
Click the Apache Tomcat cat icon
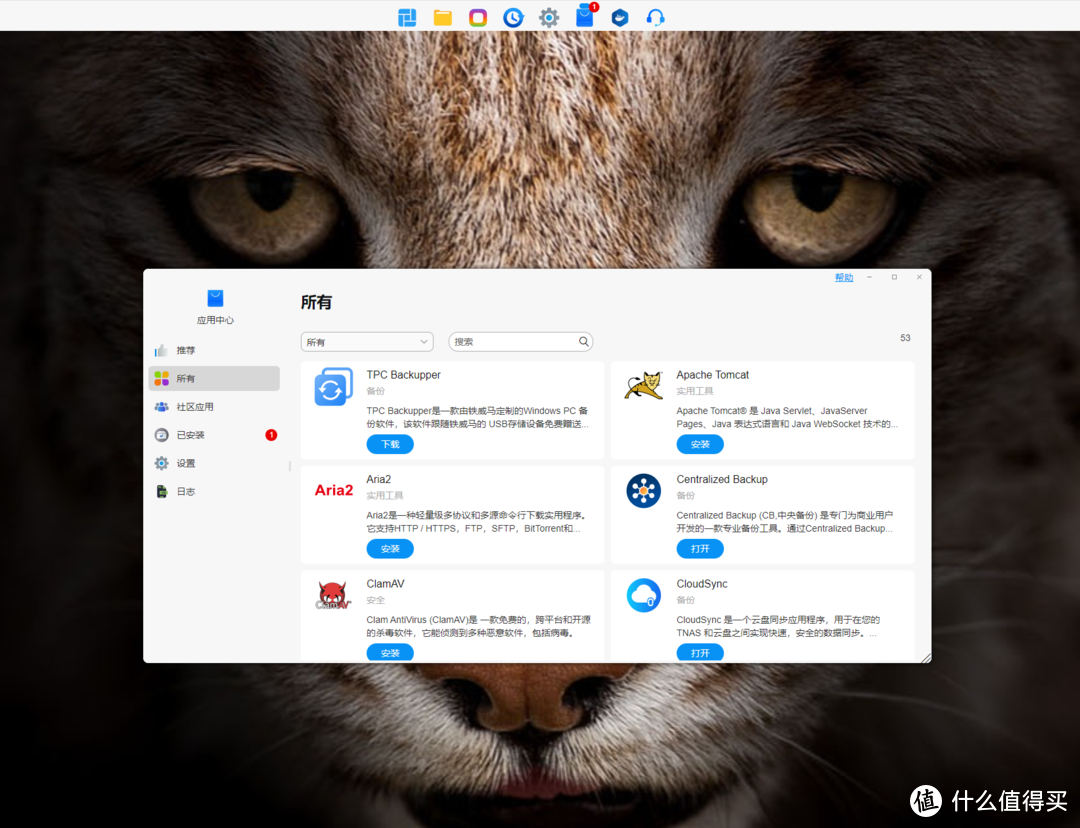(x=643, y=385)
